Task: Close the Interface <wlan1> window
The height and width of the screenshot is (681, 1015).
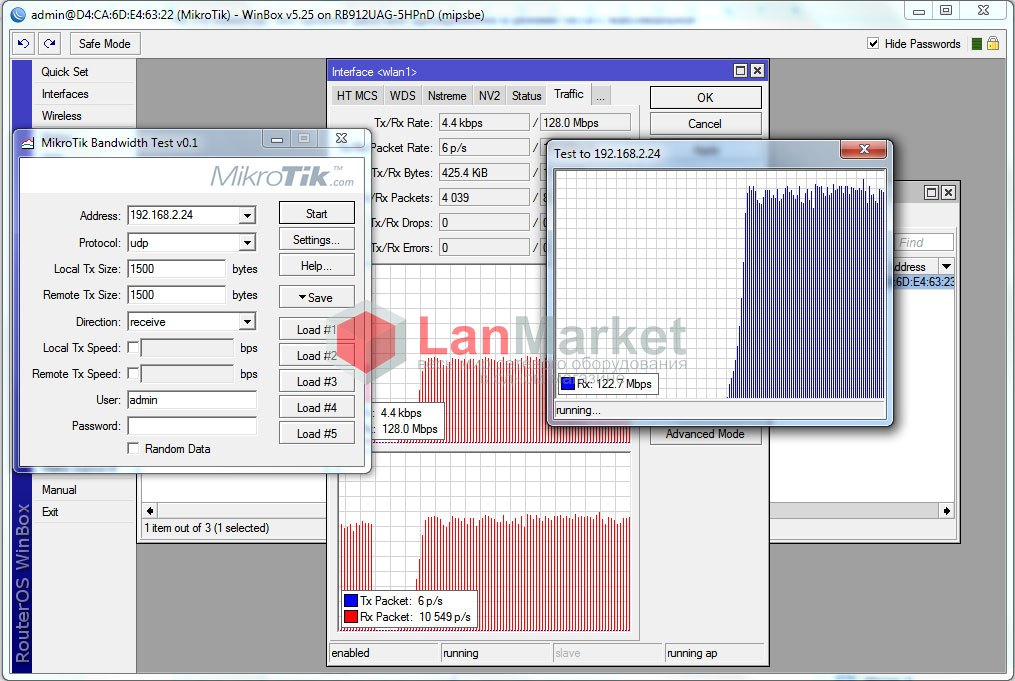Action: [757, 71]
